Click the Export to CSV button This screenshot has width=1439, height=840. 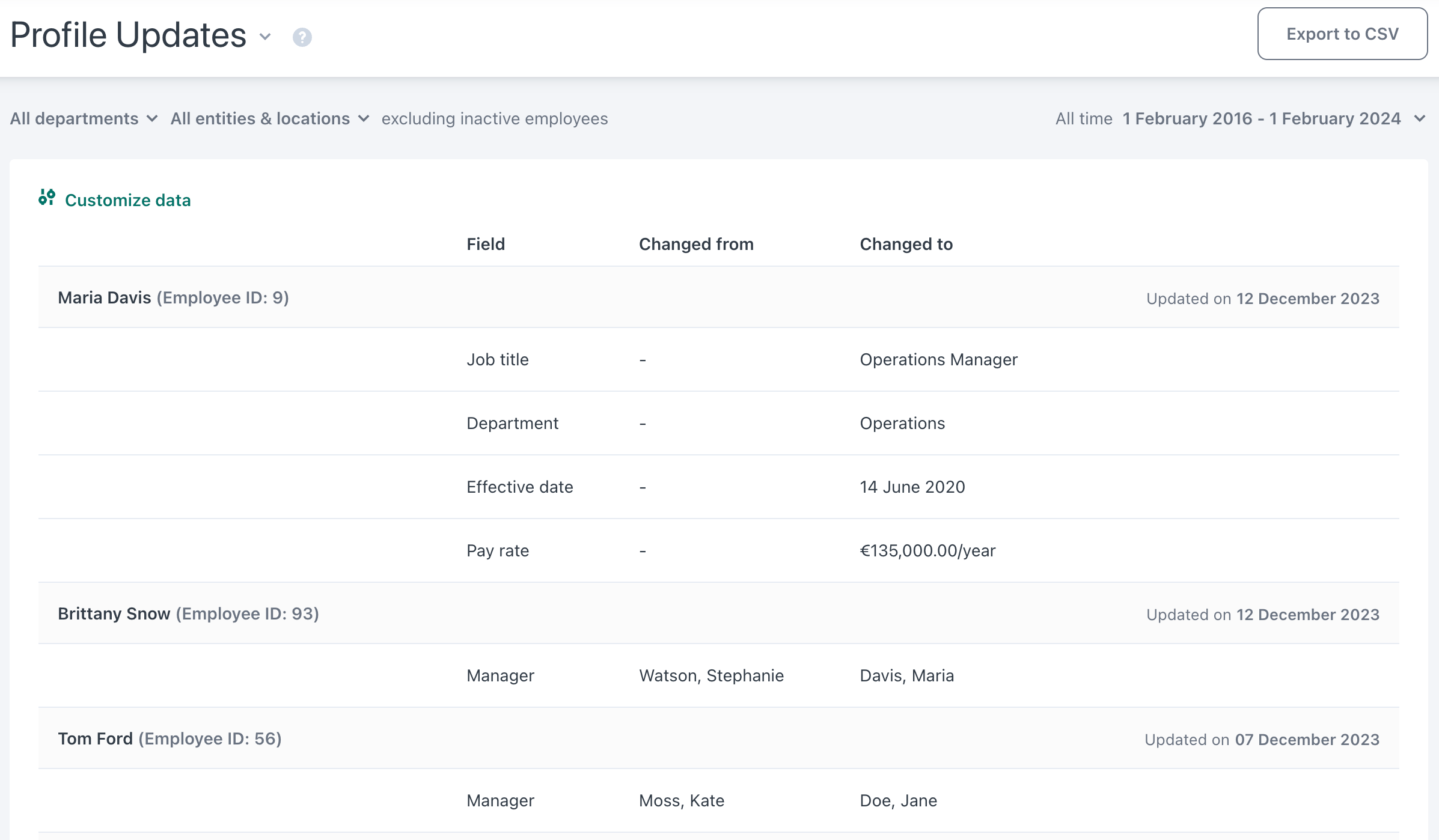pos(1342,34)
